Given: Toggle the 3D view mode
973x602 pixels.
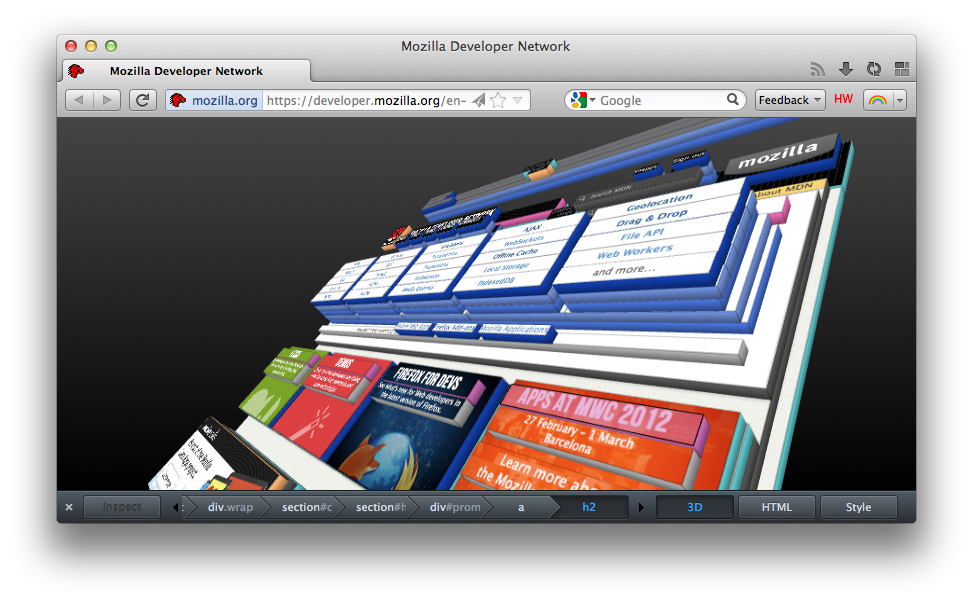Looking at the screenshot, I should coord(694,507).
